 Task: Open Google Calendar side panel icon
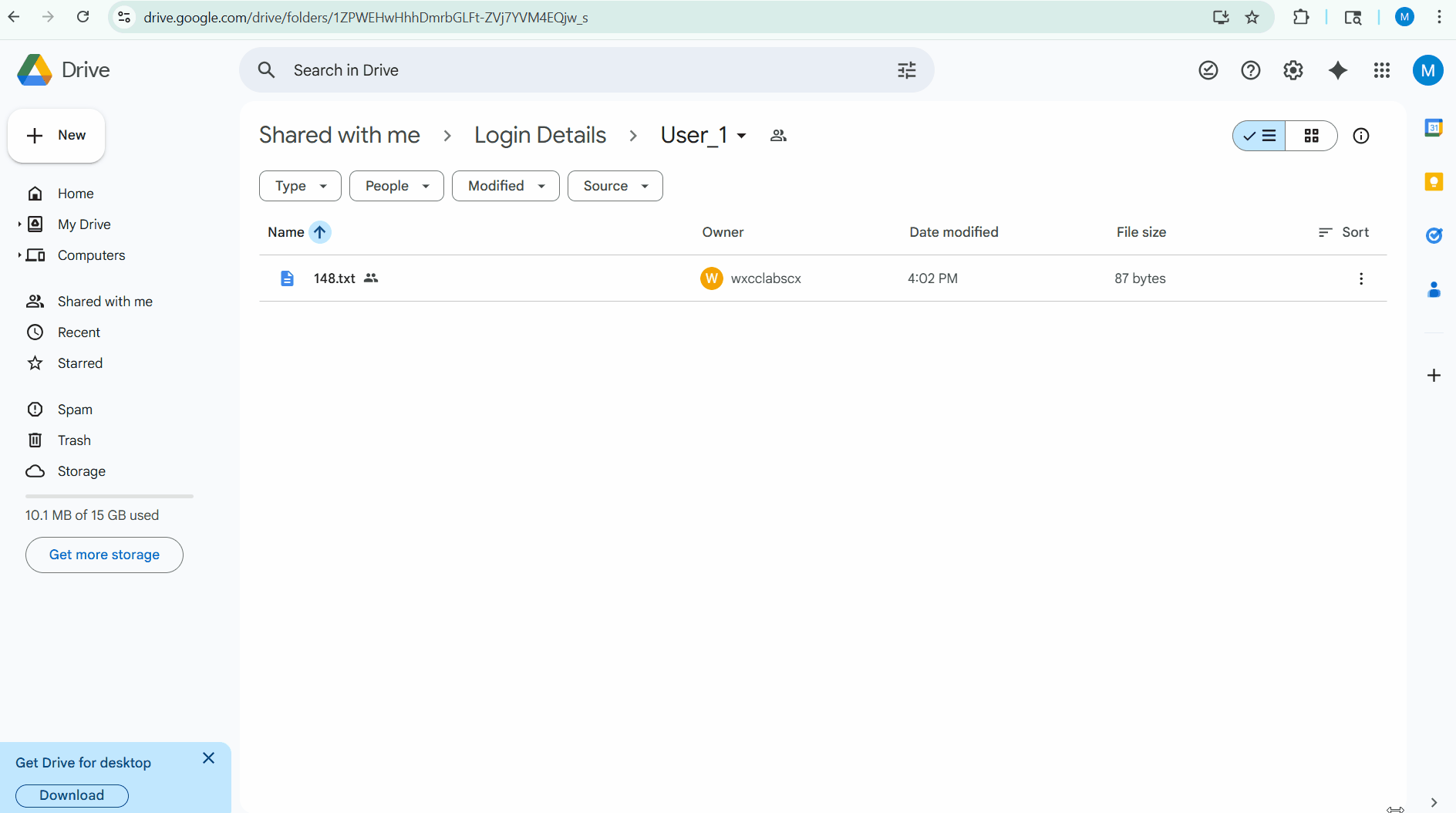click(1434, 128)
